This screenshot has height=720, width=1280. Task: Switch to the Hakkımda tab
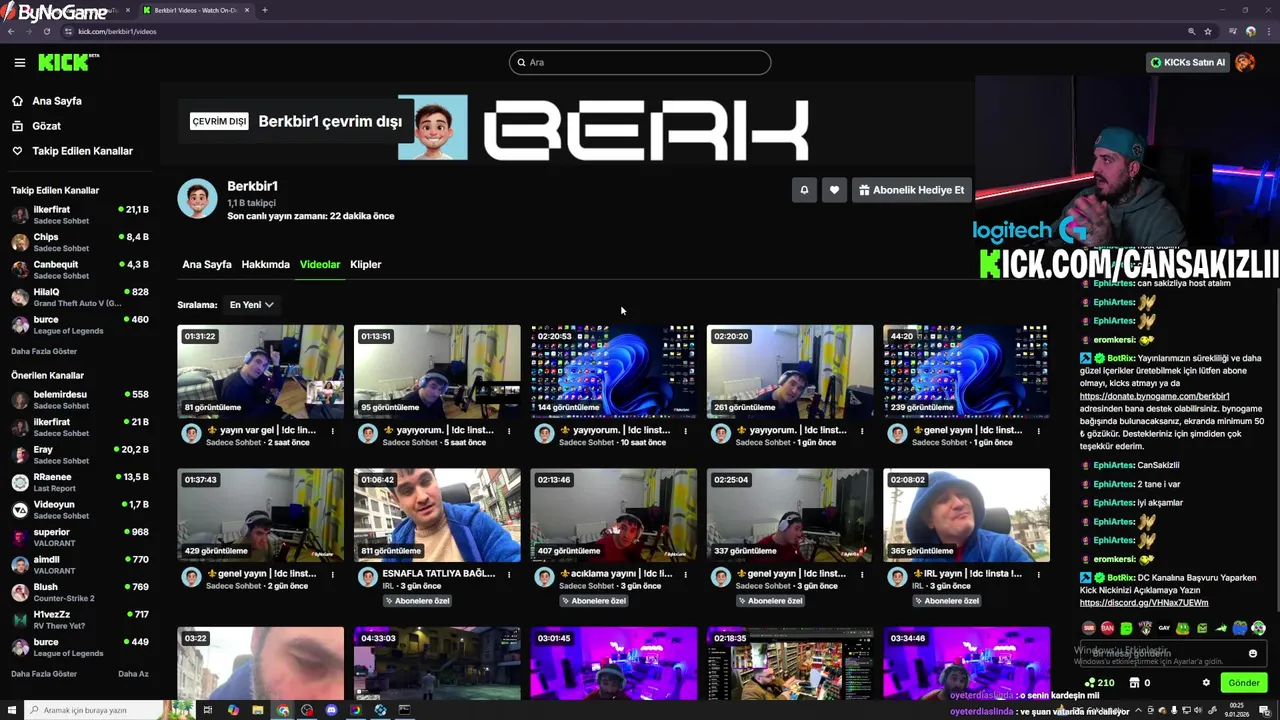pyautogui.click(x=266, y=264)
